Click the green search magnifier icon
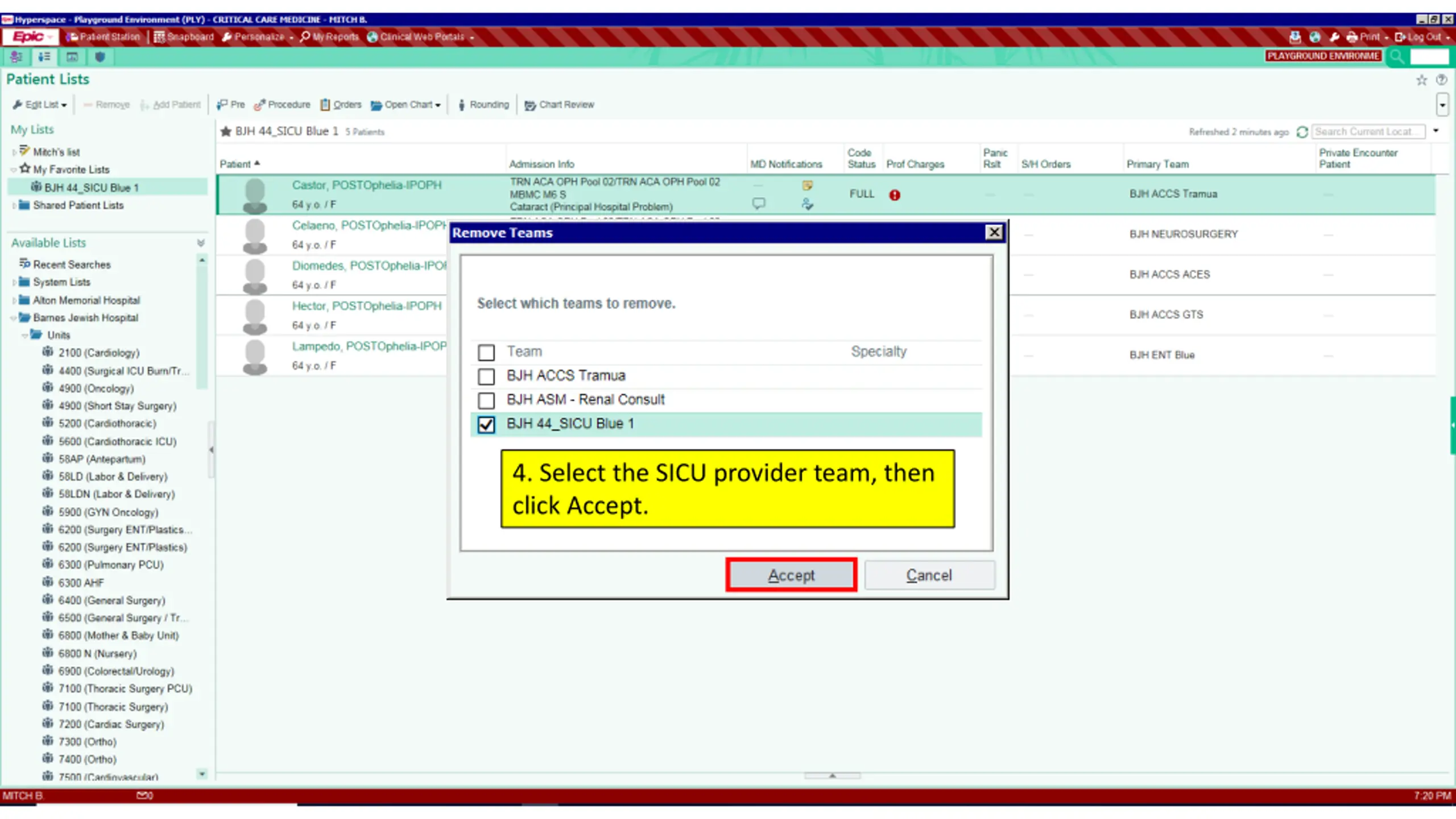The width and height of the screenshot is (1456, 819). click(x=1396, y=56)
